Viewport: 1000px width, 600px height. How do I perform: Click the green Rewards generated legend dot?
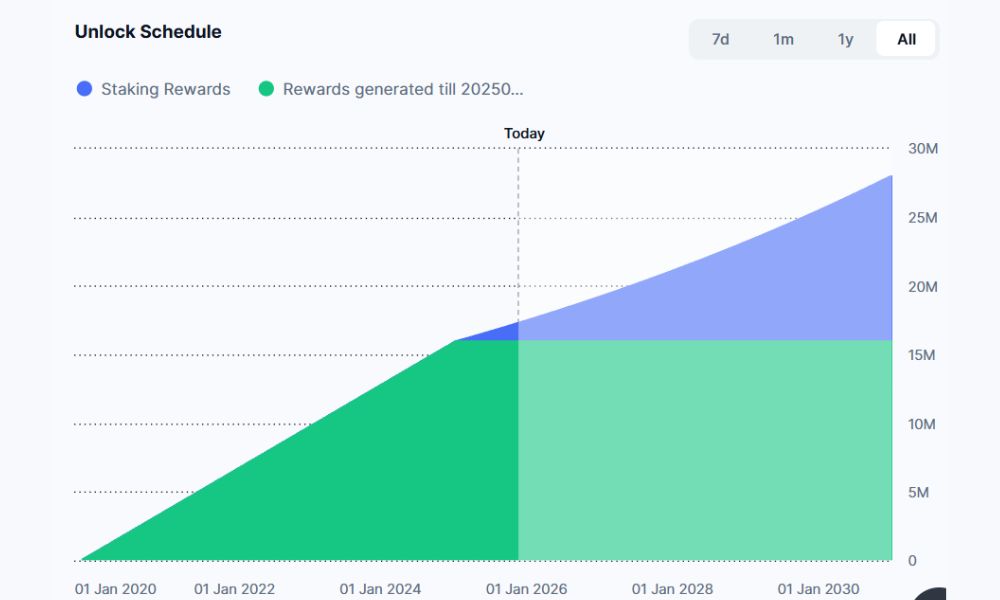pos(266,89)
